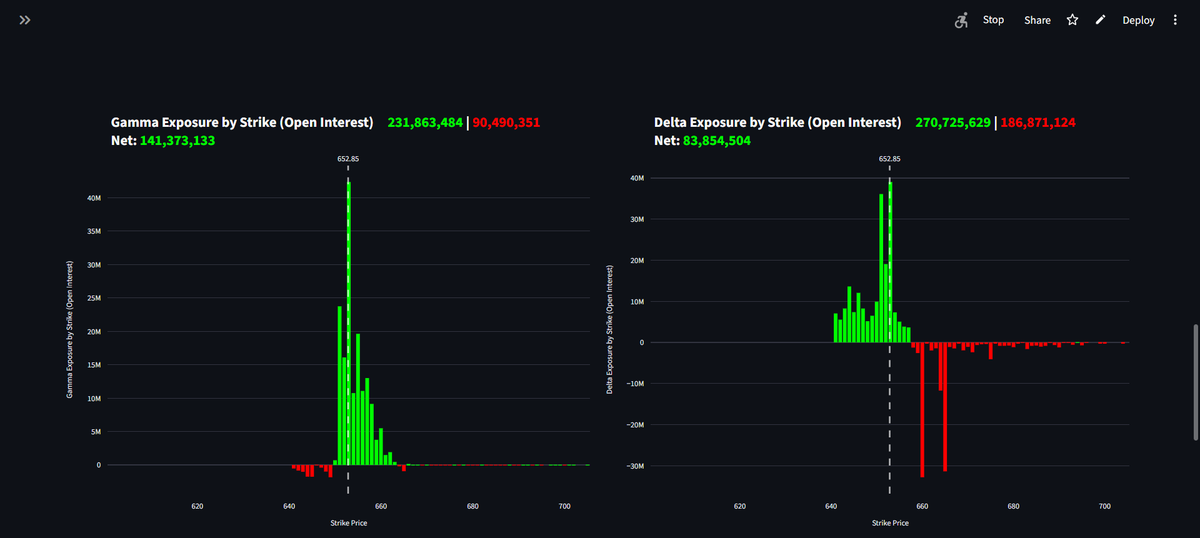This screenshot has width=1200, height=538.
Task: Click the page vertical scrollbar thumb
Action: [x=1195, y=381]
